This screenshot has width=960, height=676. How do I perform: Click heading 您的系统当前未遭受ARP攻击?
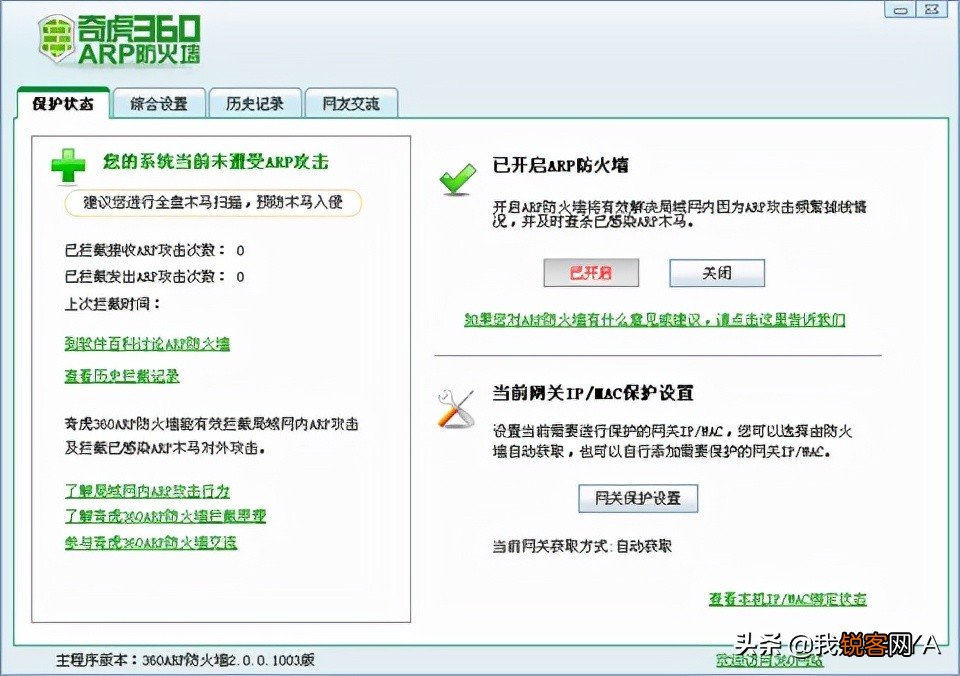coord(216,162)
